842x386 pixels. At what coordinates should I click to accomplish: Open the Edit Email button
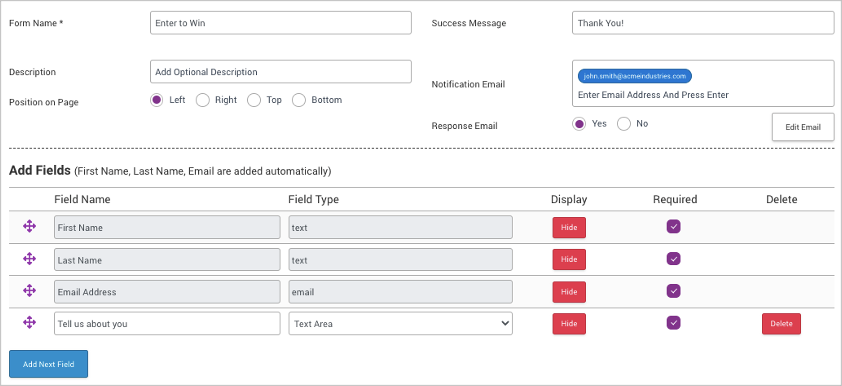803,127
